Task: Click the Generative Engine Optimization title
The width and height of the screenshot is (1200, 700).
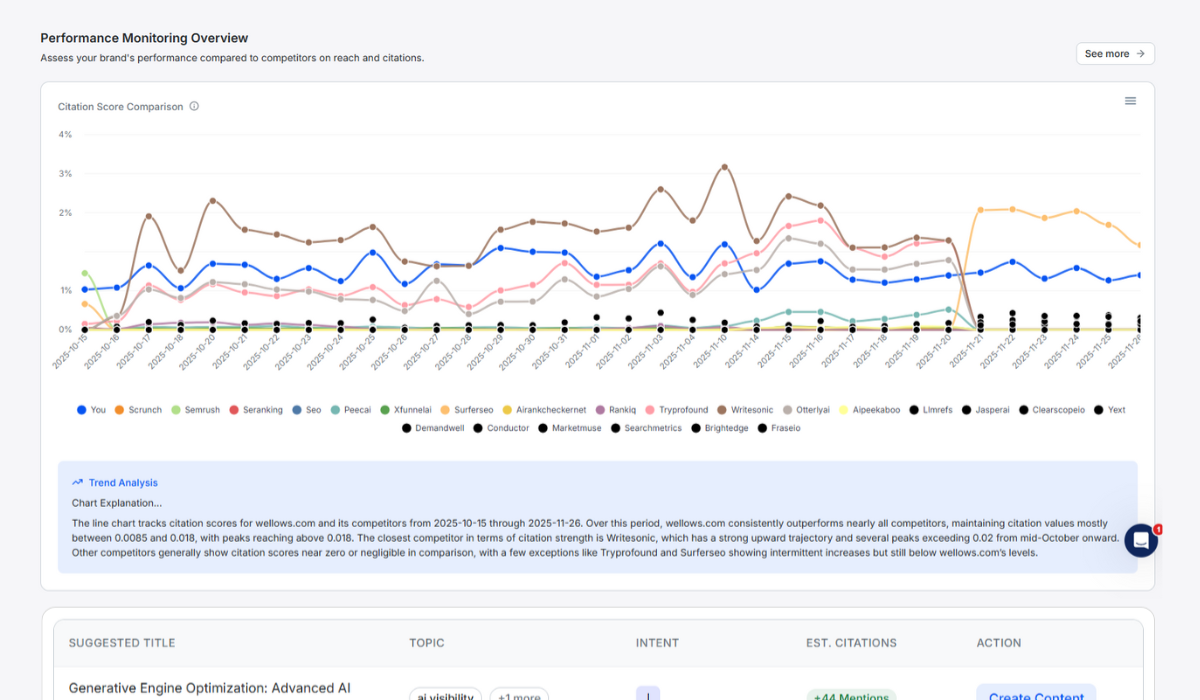Action: tap(209, 689)
